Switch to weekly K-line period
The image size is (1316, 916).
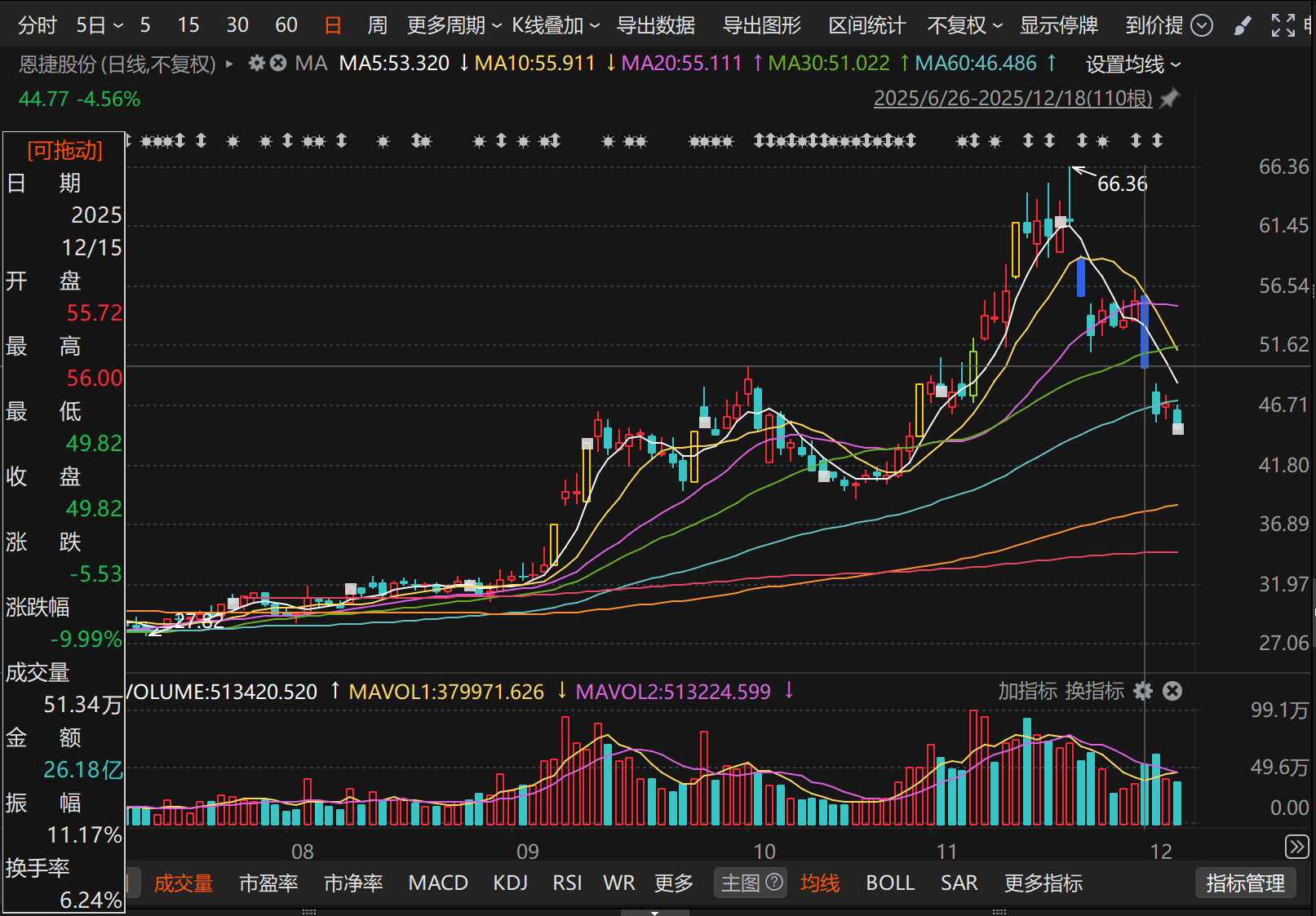[x=377, y=25]
